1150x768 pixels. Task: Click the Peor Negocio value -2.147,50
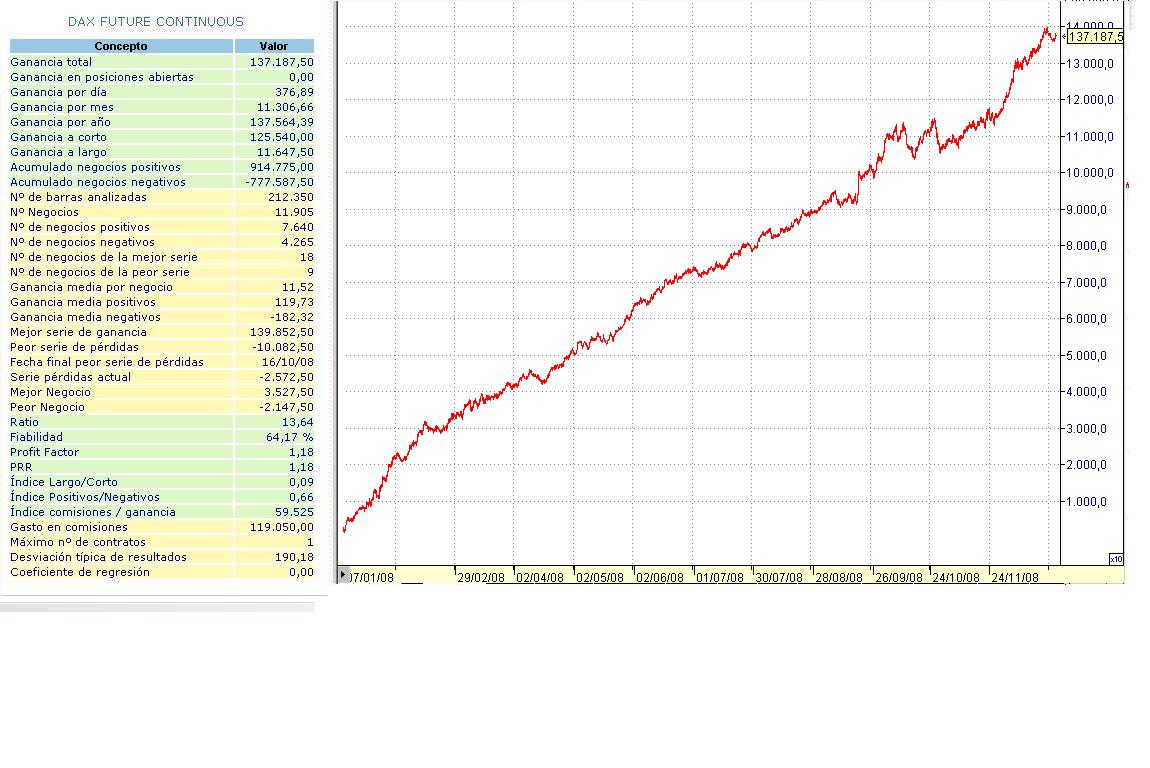287,407
